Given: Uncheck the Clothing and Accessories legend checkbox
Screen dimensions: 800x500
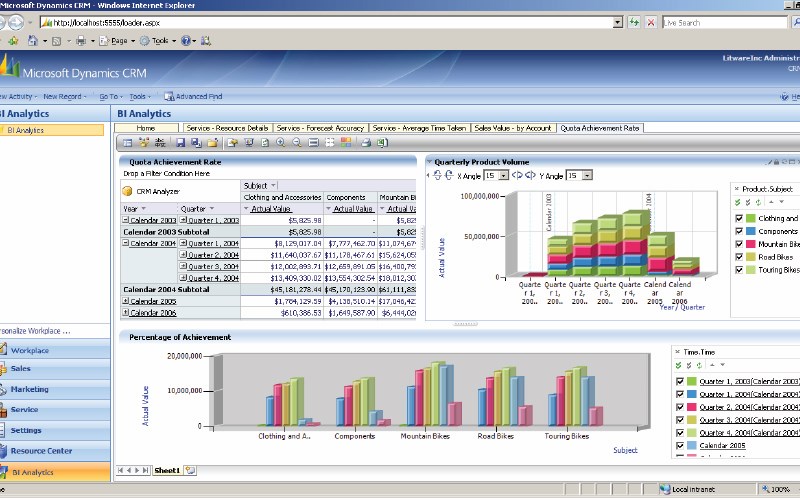Looking at the screenshot, I should [739, 218].
